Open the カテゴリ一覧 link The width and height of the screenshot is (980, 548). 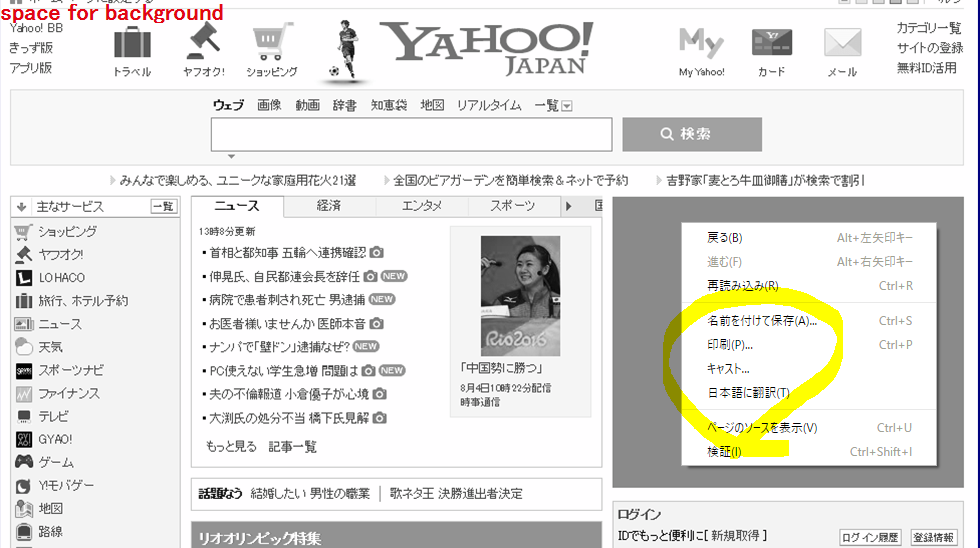929,27
